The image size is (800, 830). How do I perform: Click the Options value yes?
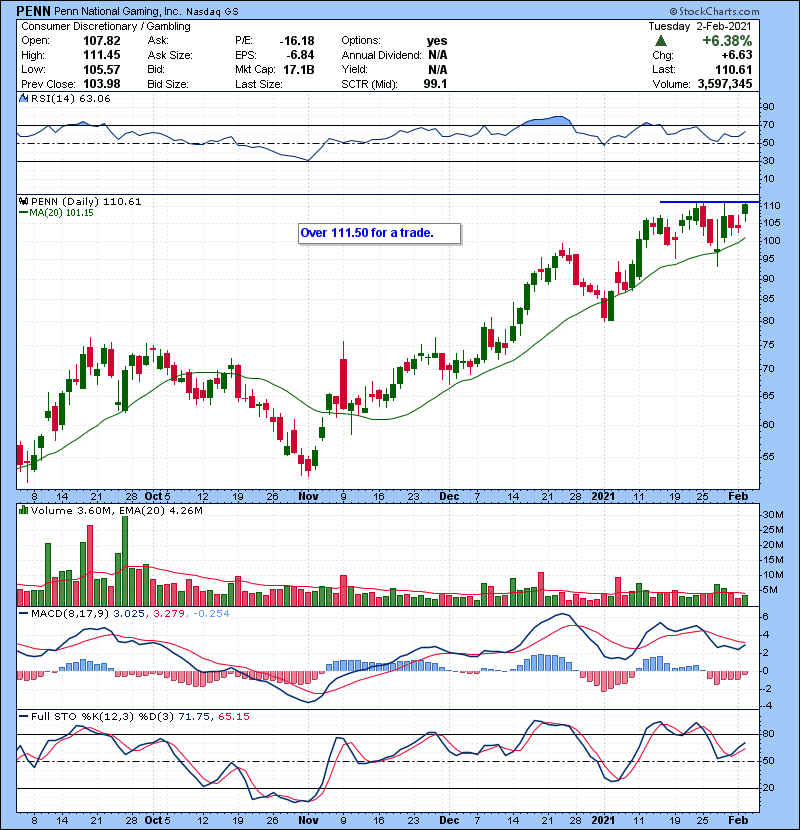click(x=437, y=41)
